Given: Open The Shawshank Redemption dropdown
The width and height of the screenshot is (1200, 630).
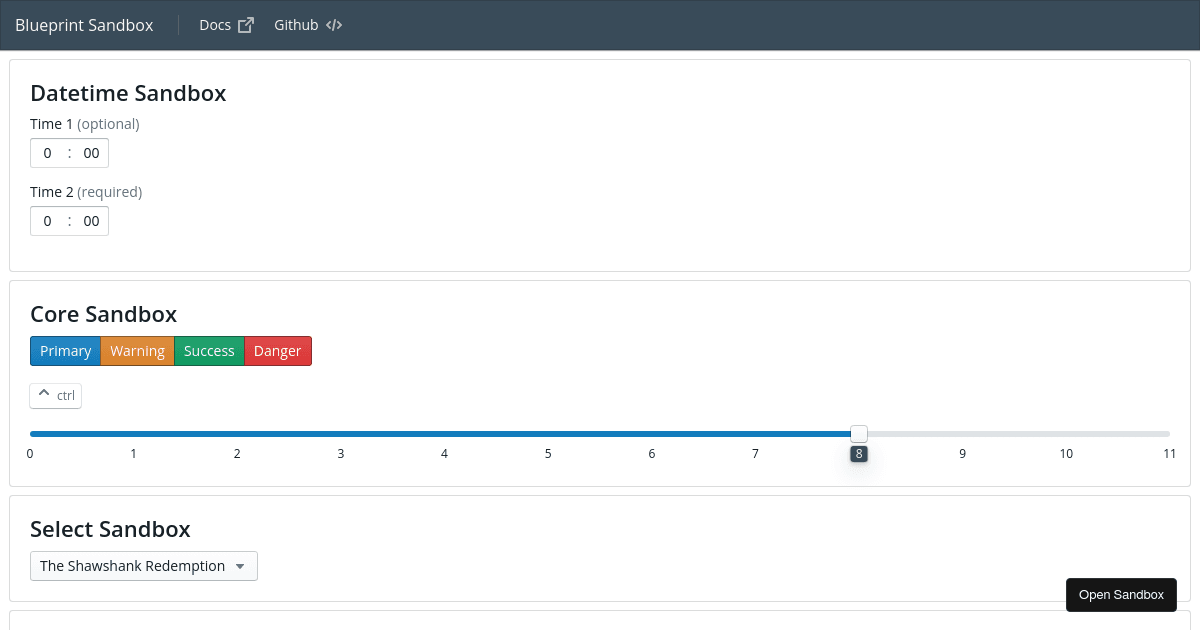Looking at the screenshot, I should tap(143, 566).
